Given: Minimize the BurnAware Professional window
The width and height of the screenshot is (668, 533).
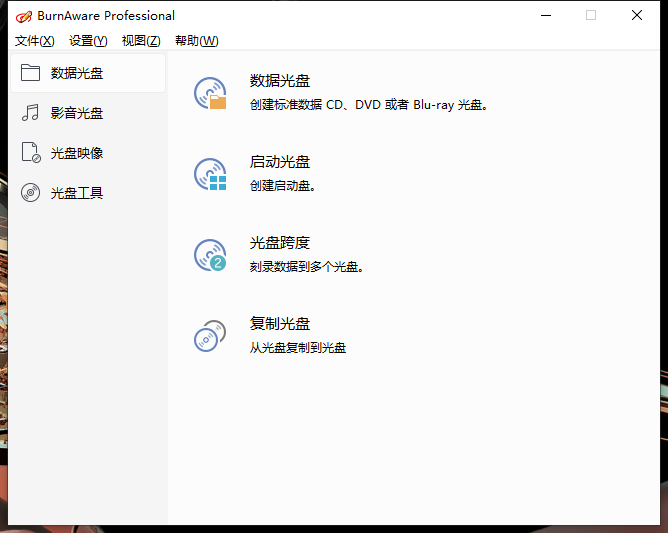Looking at the screenshot, I should [x=546, y=15].
